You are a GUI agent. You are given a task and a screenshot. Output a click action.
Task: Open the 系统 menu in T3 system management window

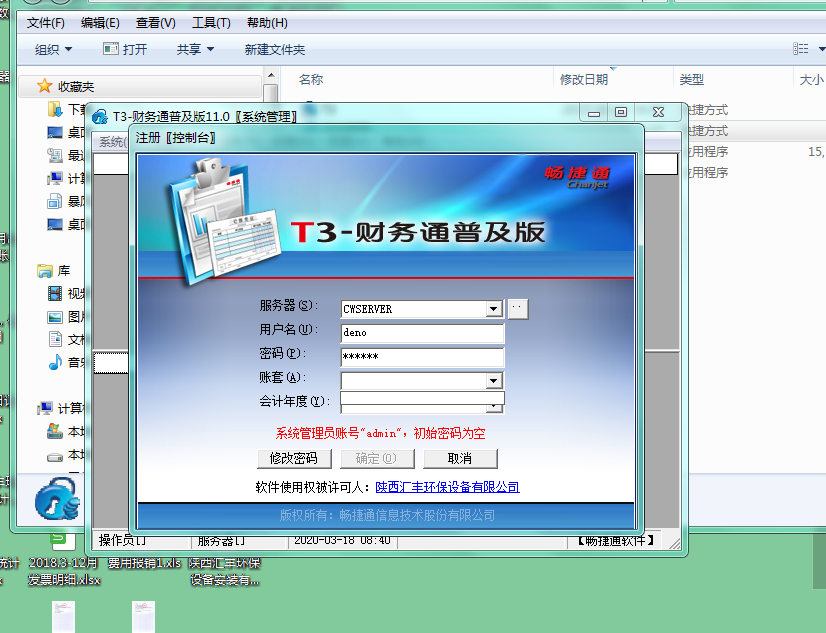click(x=112, y=141)
